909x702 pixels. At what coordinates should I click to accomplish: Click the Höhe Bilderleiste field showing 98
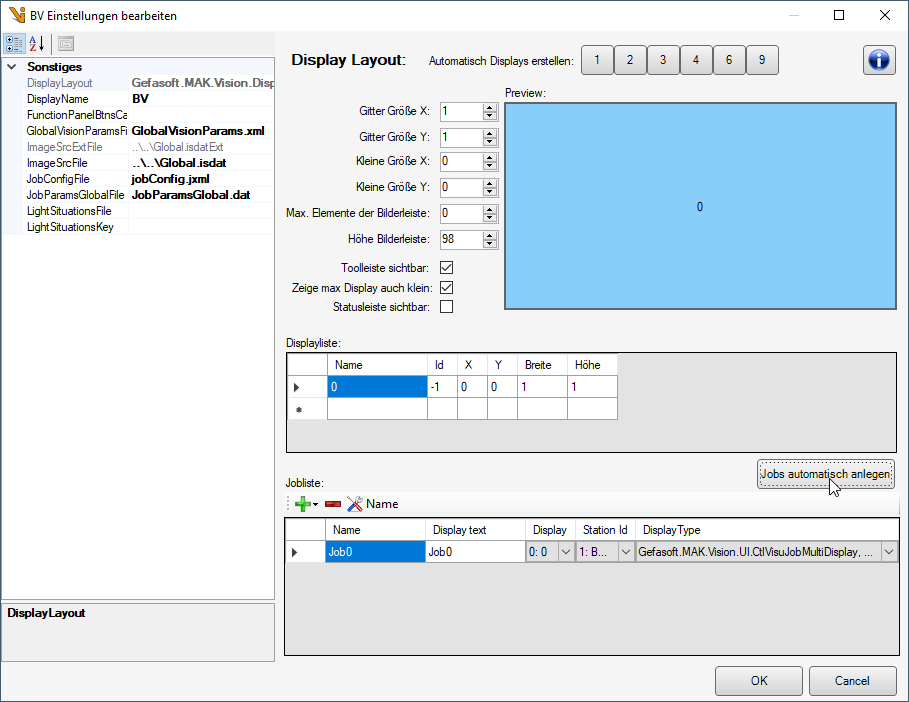click(x=461, y=239)
